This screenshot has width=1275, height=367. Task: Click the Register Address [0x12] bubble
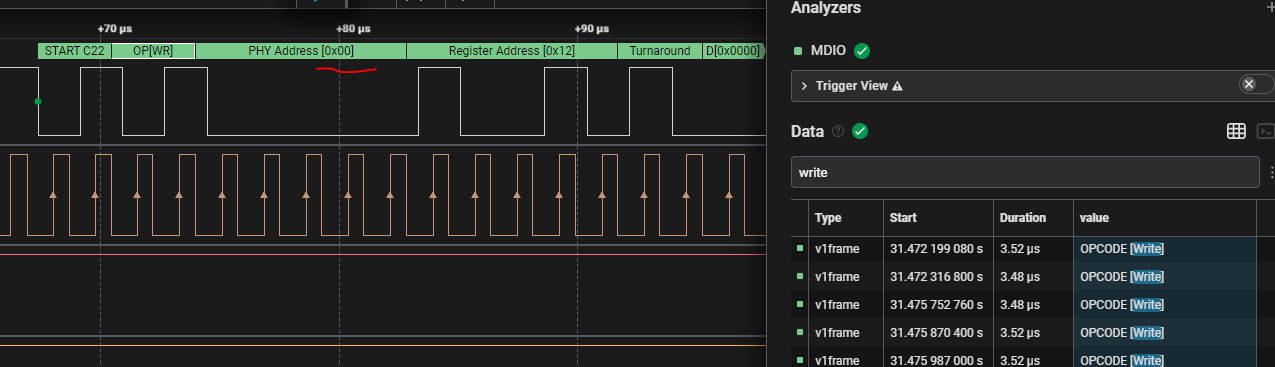coord(512,51)
